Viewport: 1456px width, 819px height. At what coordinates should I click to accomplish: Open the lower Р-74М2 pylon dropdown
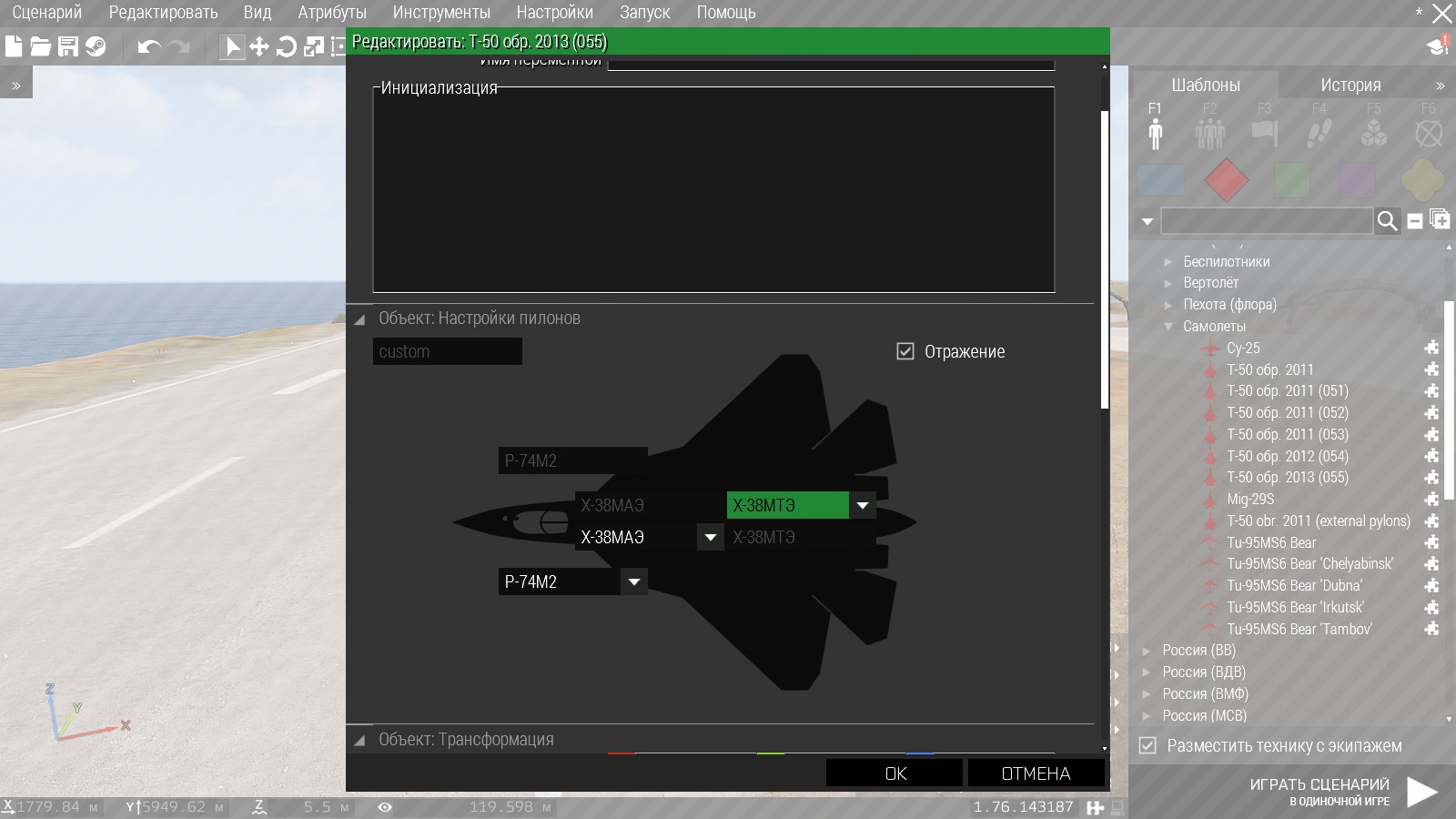point(634,581)
